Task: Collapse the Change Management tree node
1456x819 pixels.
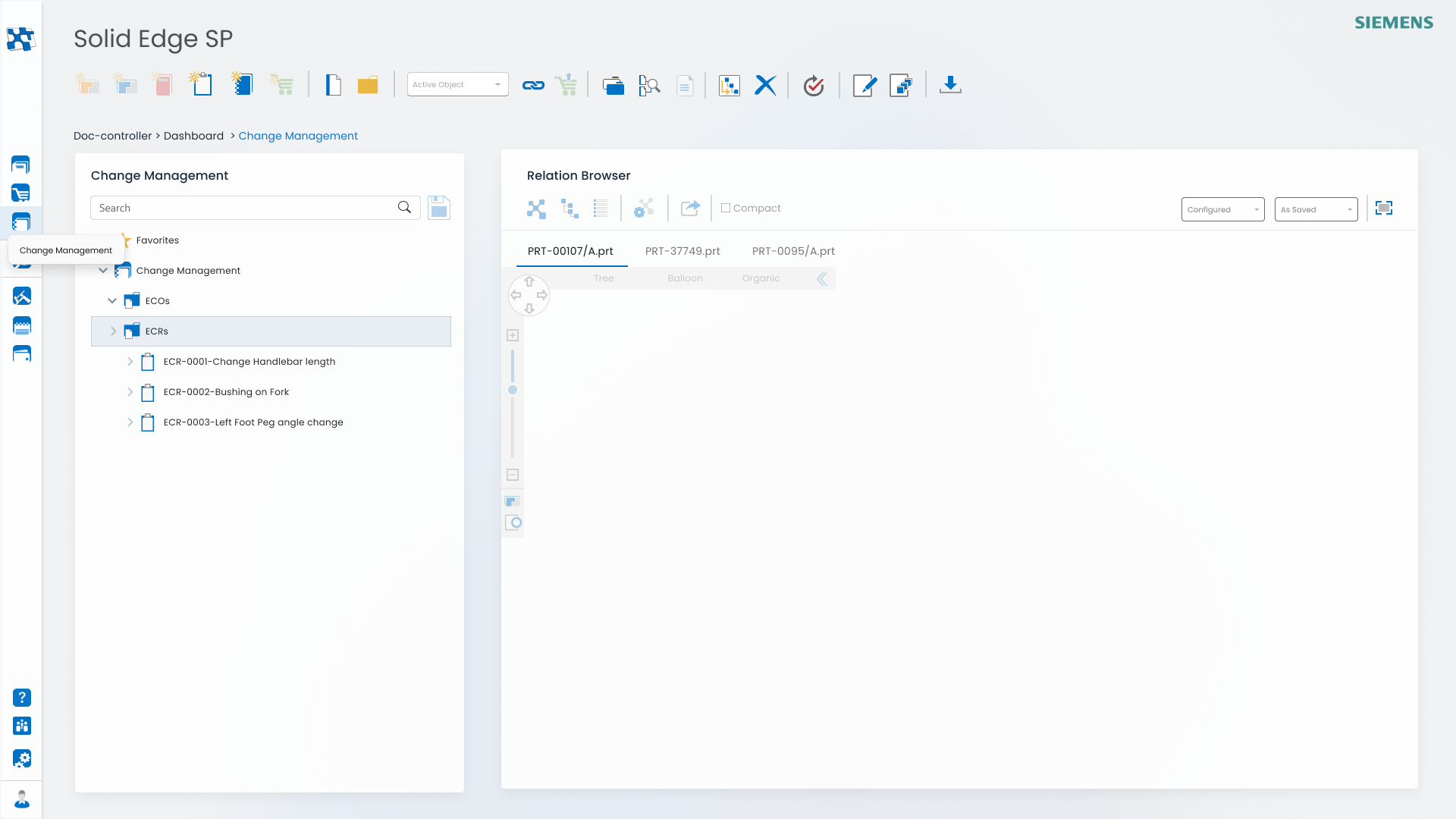Action: tap(103, 271)
